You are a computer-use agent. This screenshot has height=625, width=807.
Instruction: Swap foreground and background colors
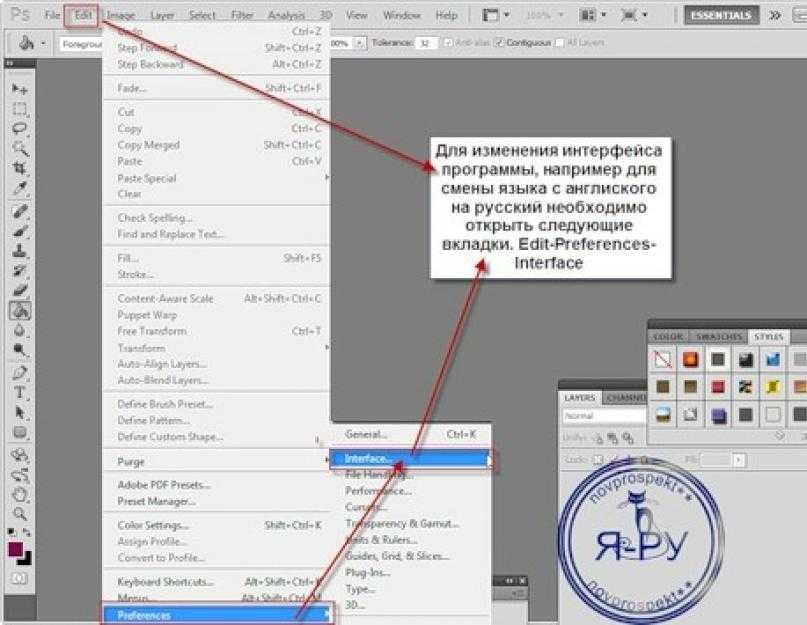pyautogui.click(x=27, y=532)
